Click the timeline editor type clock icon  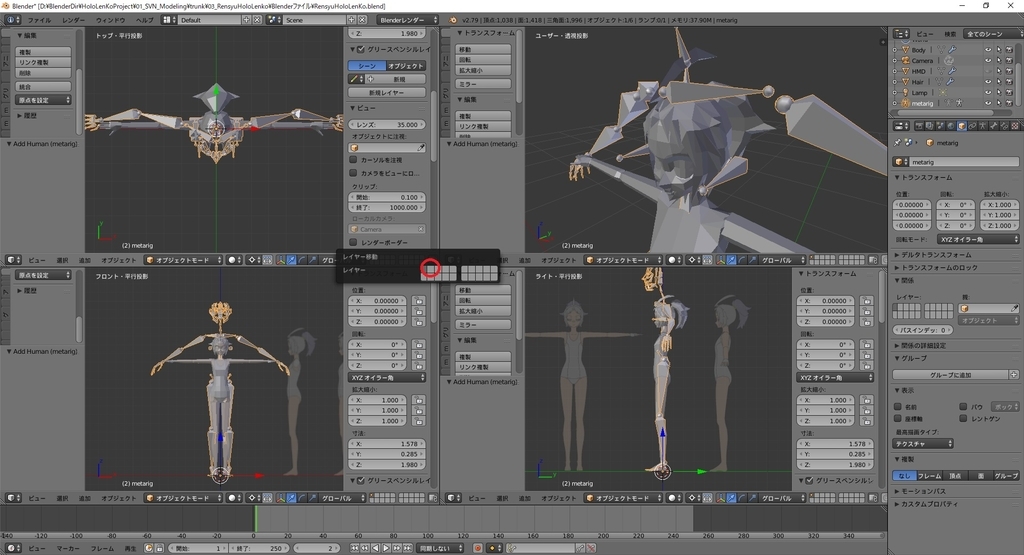(12, 548)
